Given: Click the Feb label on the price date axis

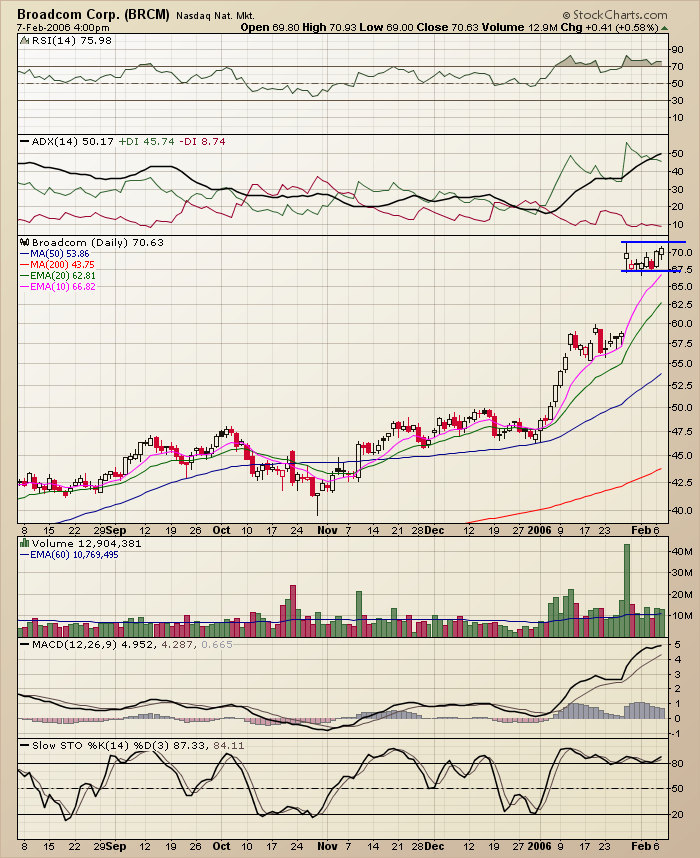Looking at the screenshot, I should tap(640, 530).
